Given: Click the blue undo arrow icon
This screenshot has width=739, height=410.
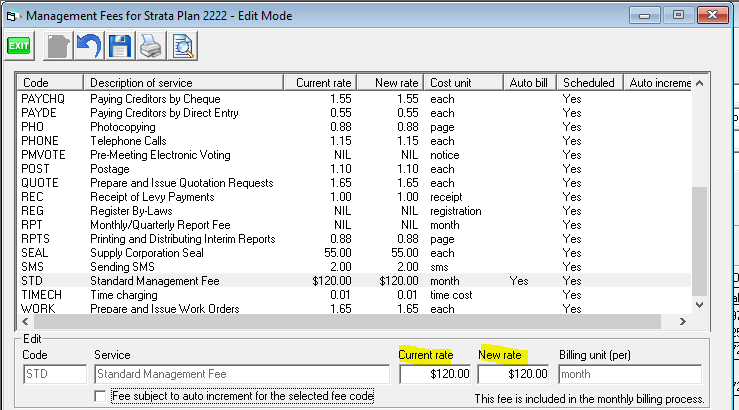Looking at the screenshot, I should click(x=89, y=46).
